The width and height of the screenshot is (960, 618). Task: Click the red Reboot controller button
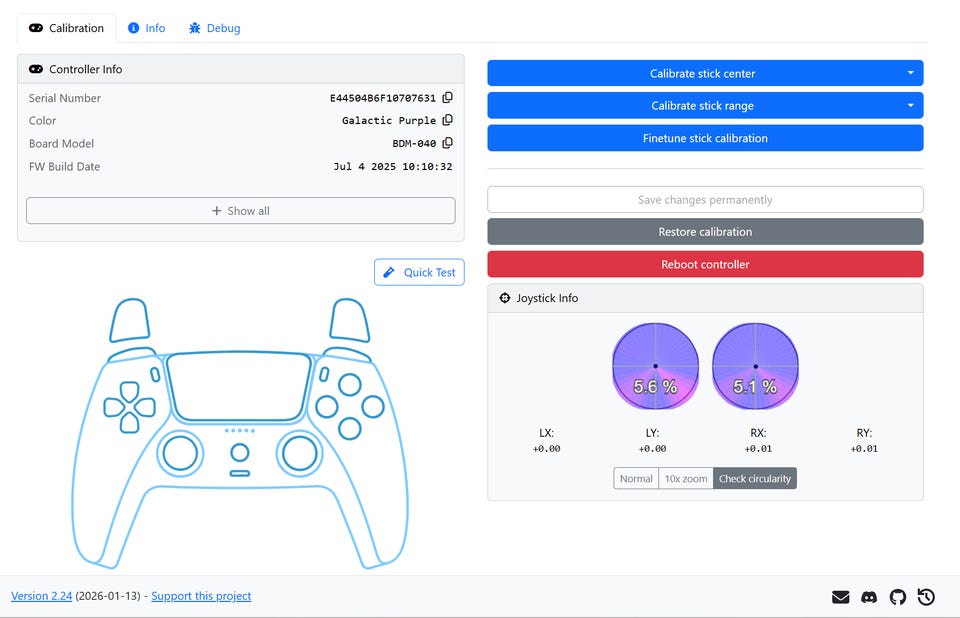click(705, 264)
